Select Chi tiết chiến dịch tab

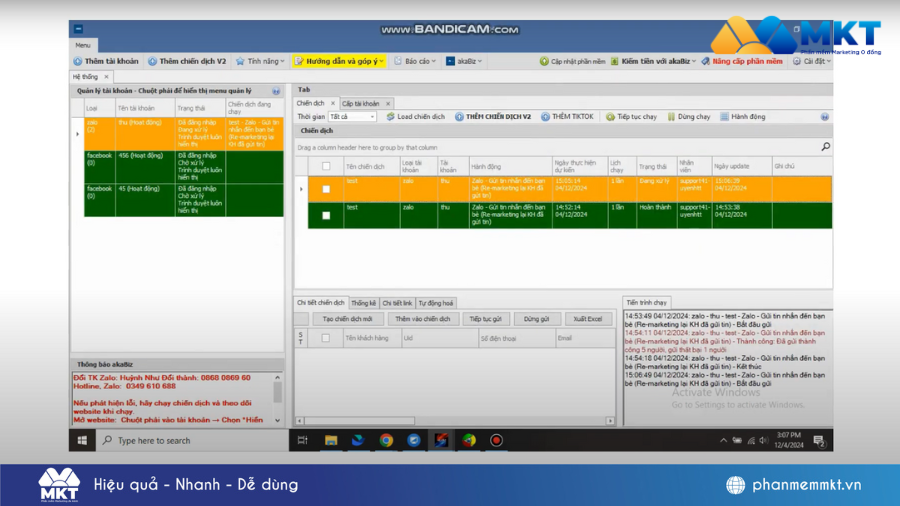[320, 302]
